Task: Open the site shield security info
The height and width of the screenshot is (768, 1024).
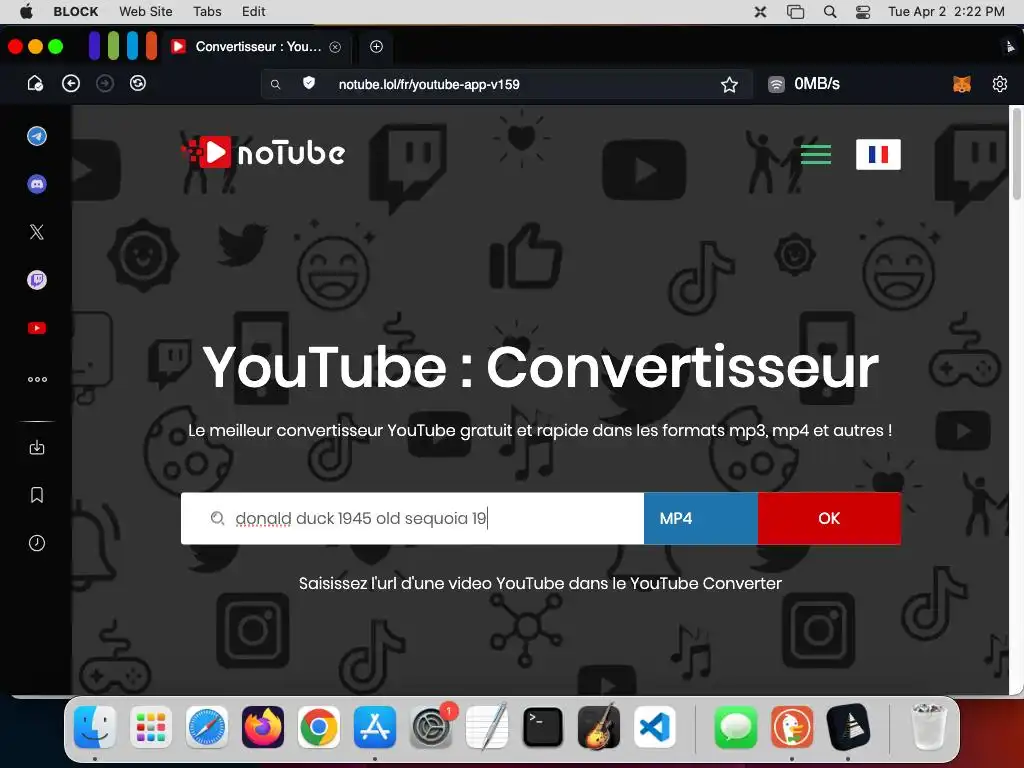Action: click(309, 83)
